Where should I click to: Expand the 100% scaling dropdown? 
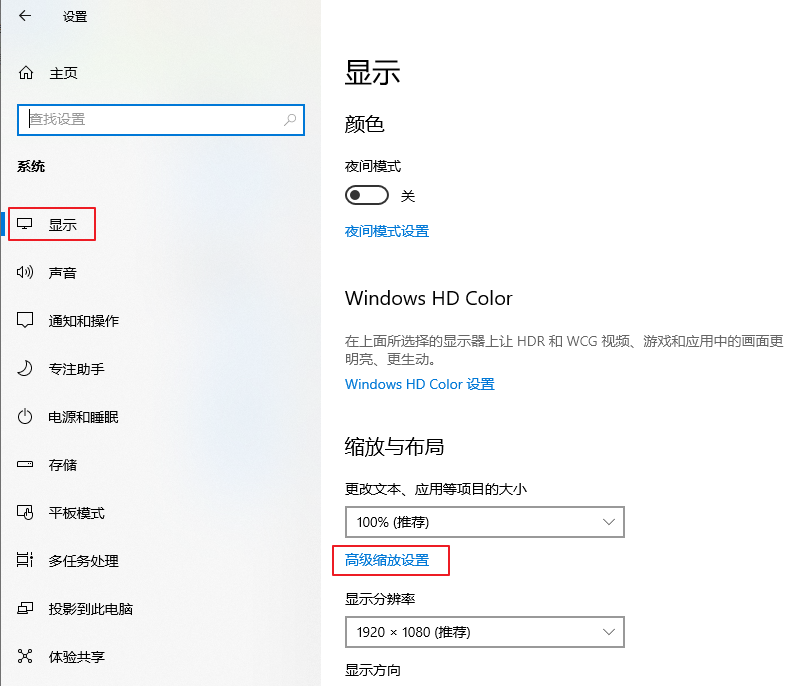tap(484, 522)
